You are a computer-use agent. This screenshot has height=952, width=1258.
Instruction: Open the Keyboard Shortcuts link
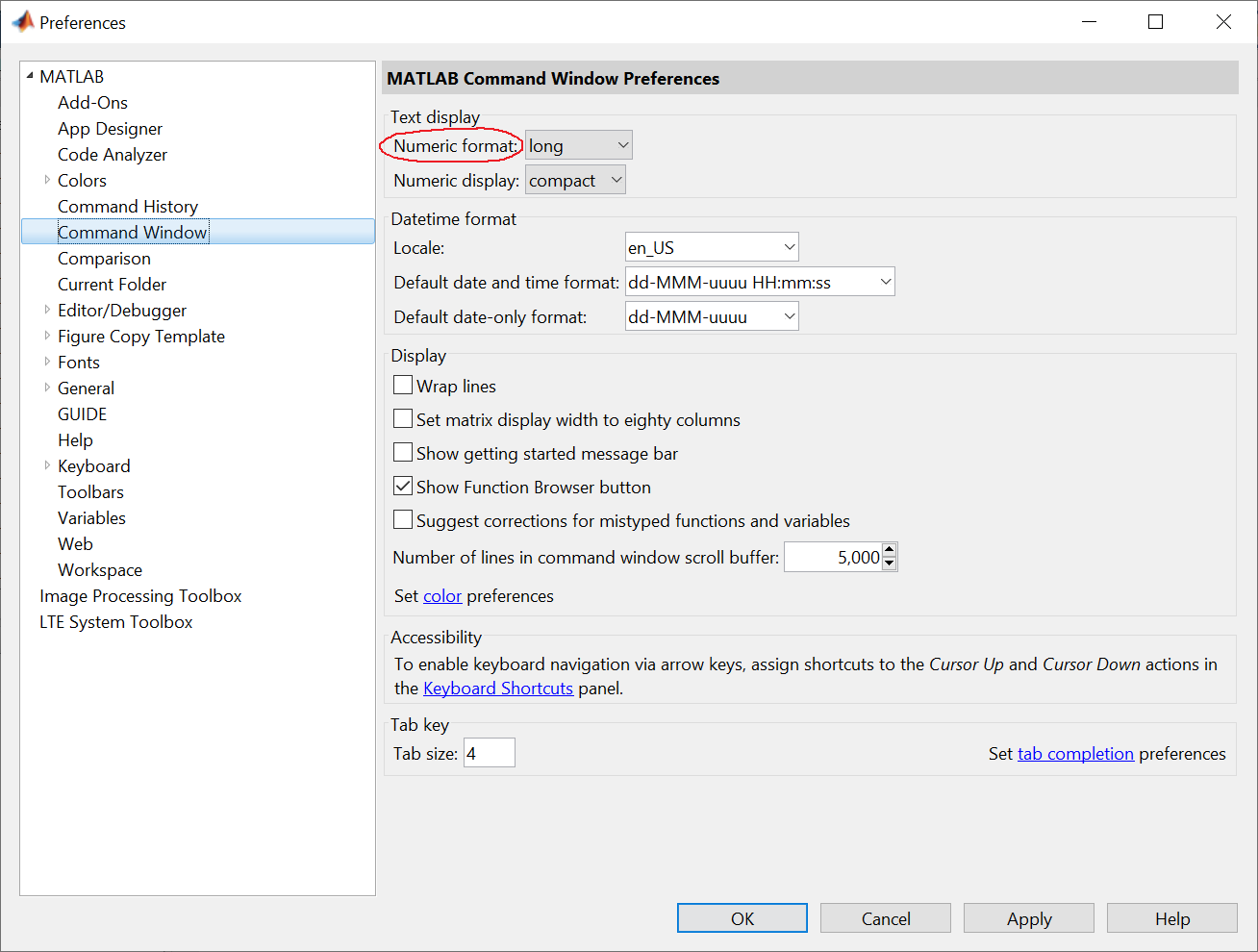pos(498,689)
